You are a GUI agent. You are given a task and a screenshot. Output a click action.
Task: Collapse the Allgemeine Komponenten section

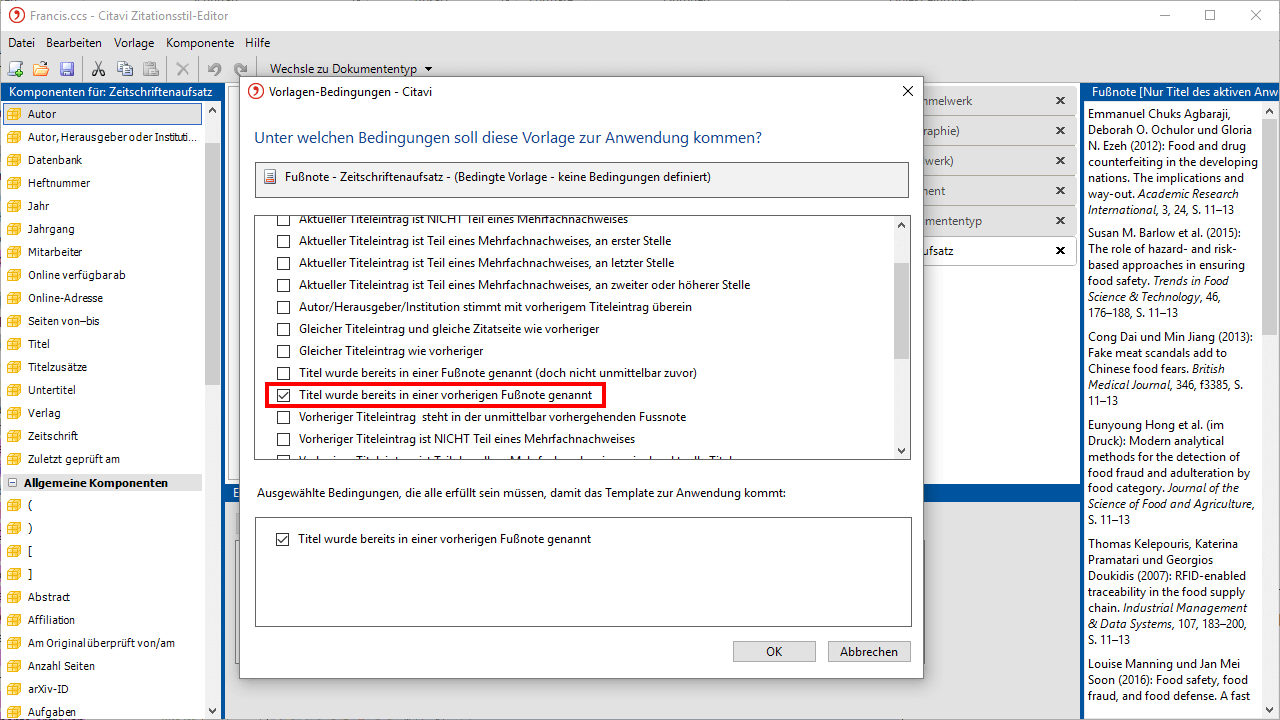tap(14, 483)
